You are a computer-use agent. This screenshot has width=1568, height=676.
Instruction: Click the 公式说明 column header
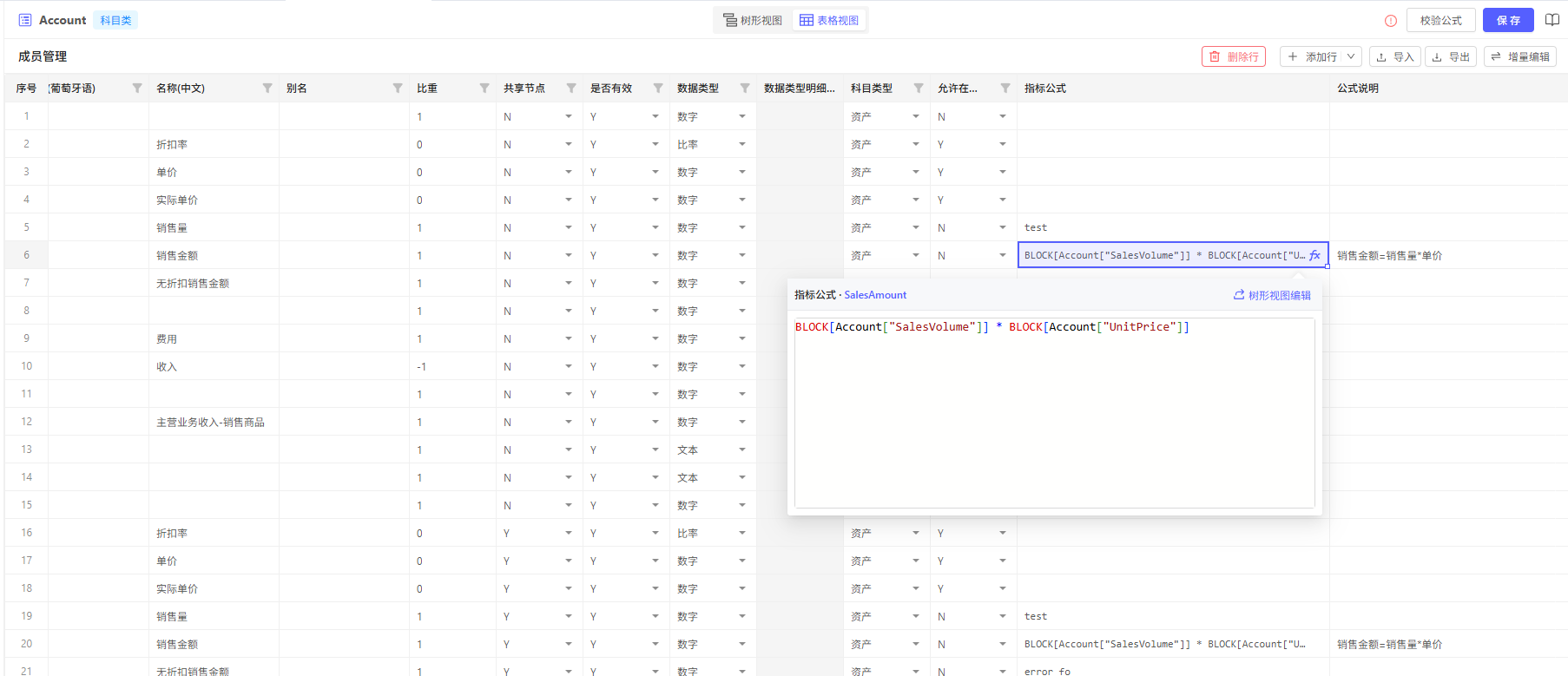point(1448,89)
